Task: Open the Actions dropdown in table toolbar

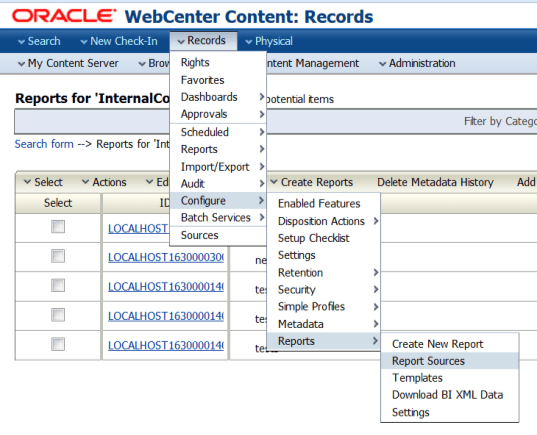Action: tap(104, 182)
